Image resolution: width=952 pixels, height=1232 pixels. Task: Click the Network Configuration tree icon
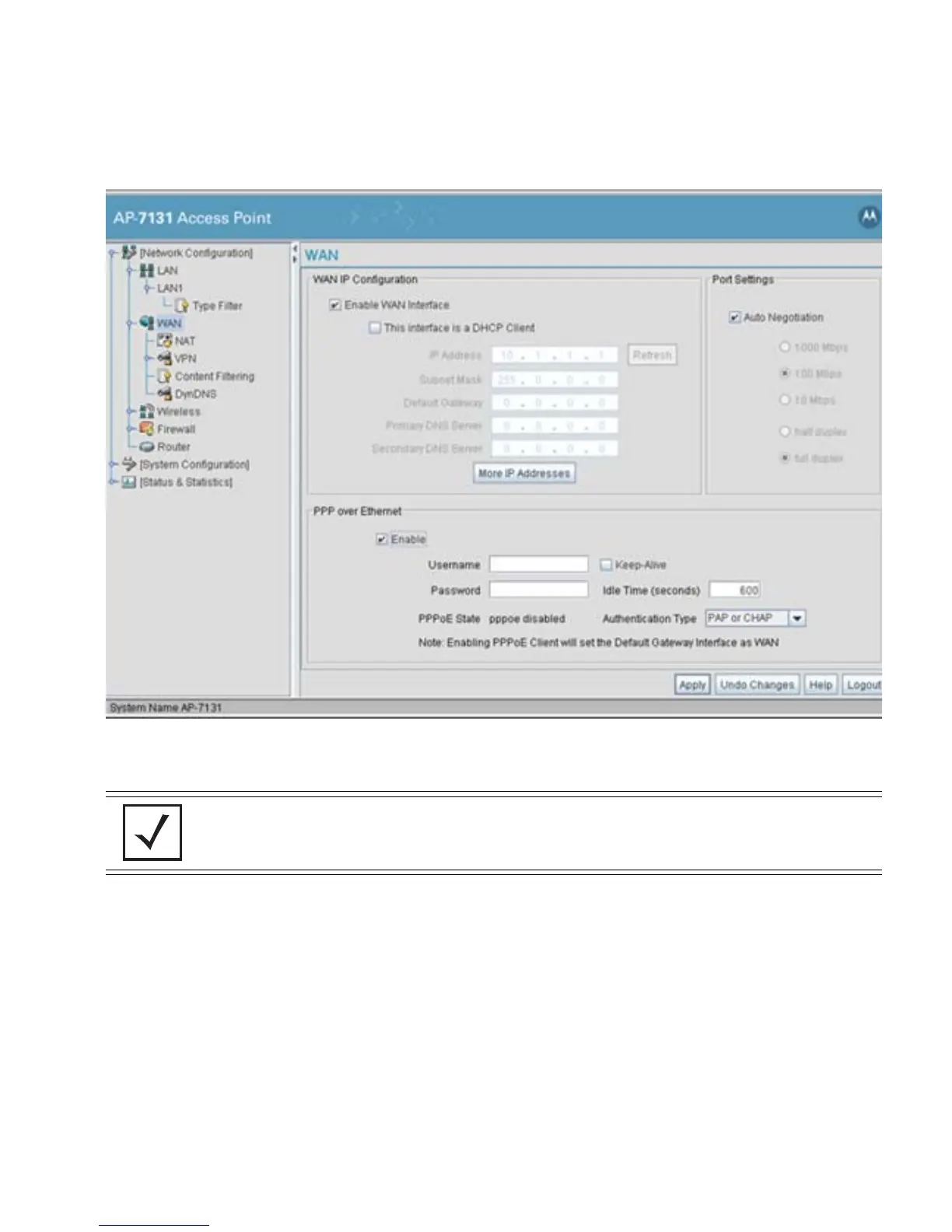click(x=129, y=253)
